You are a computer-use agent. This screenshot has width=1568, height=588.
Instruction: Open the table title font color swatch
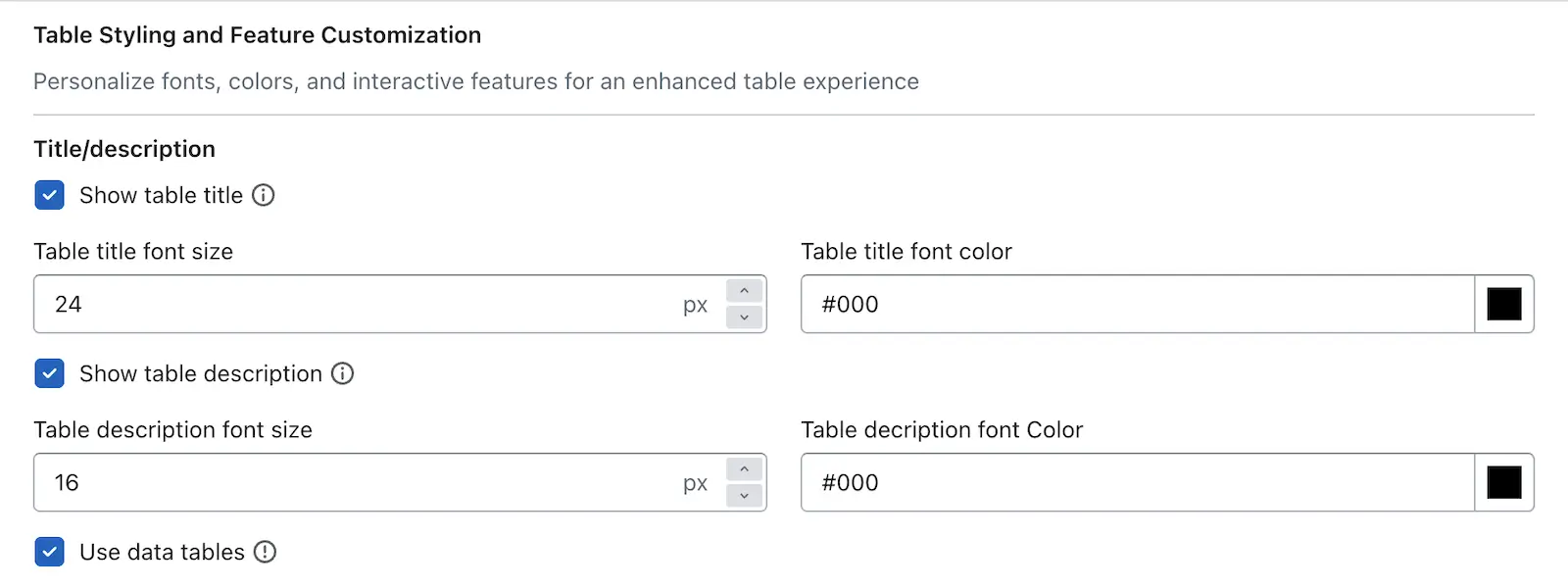tap(1504, 304)
